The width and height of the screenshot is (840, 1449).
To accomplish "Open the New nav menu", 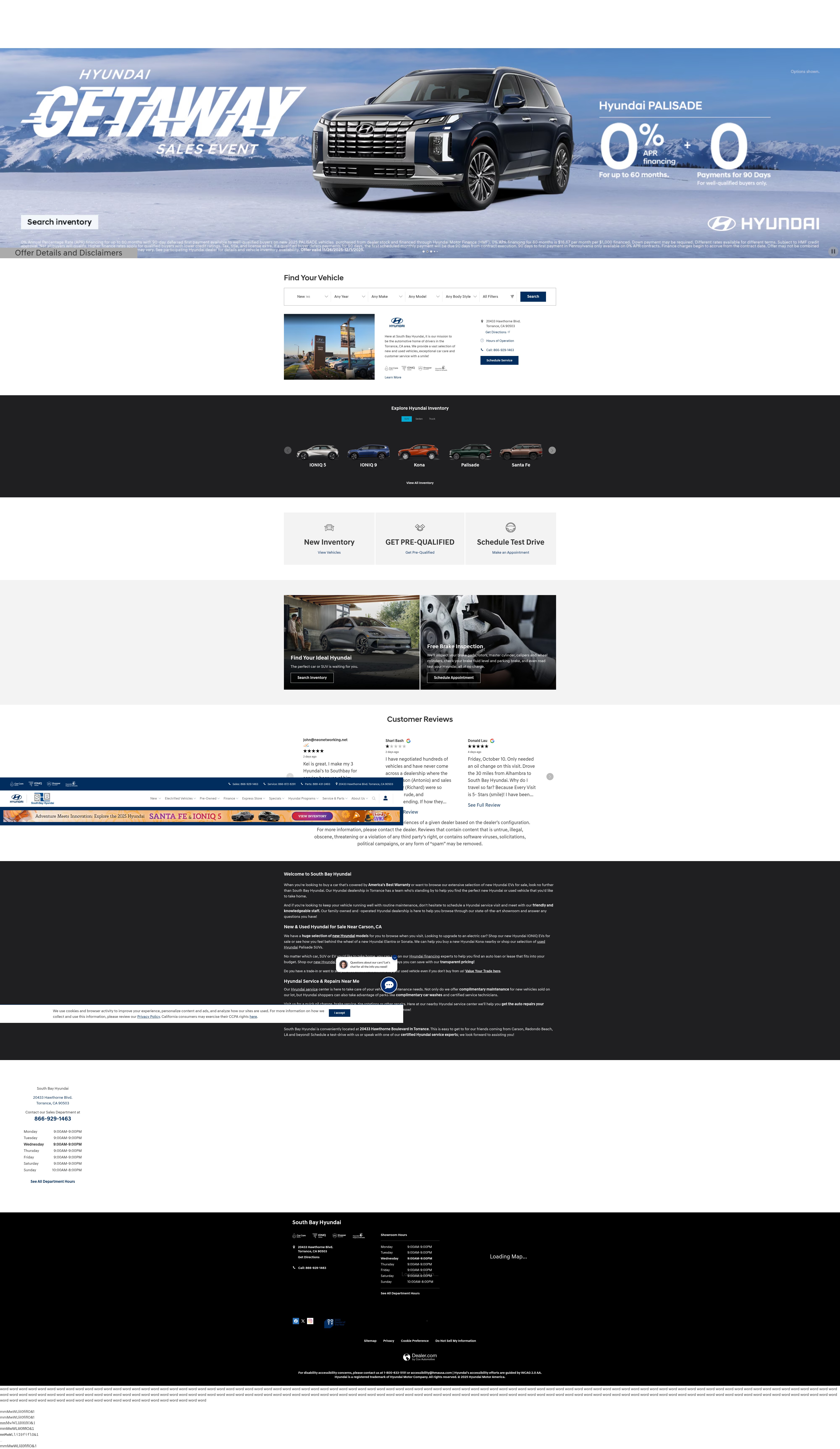I will [155, 798].
